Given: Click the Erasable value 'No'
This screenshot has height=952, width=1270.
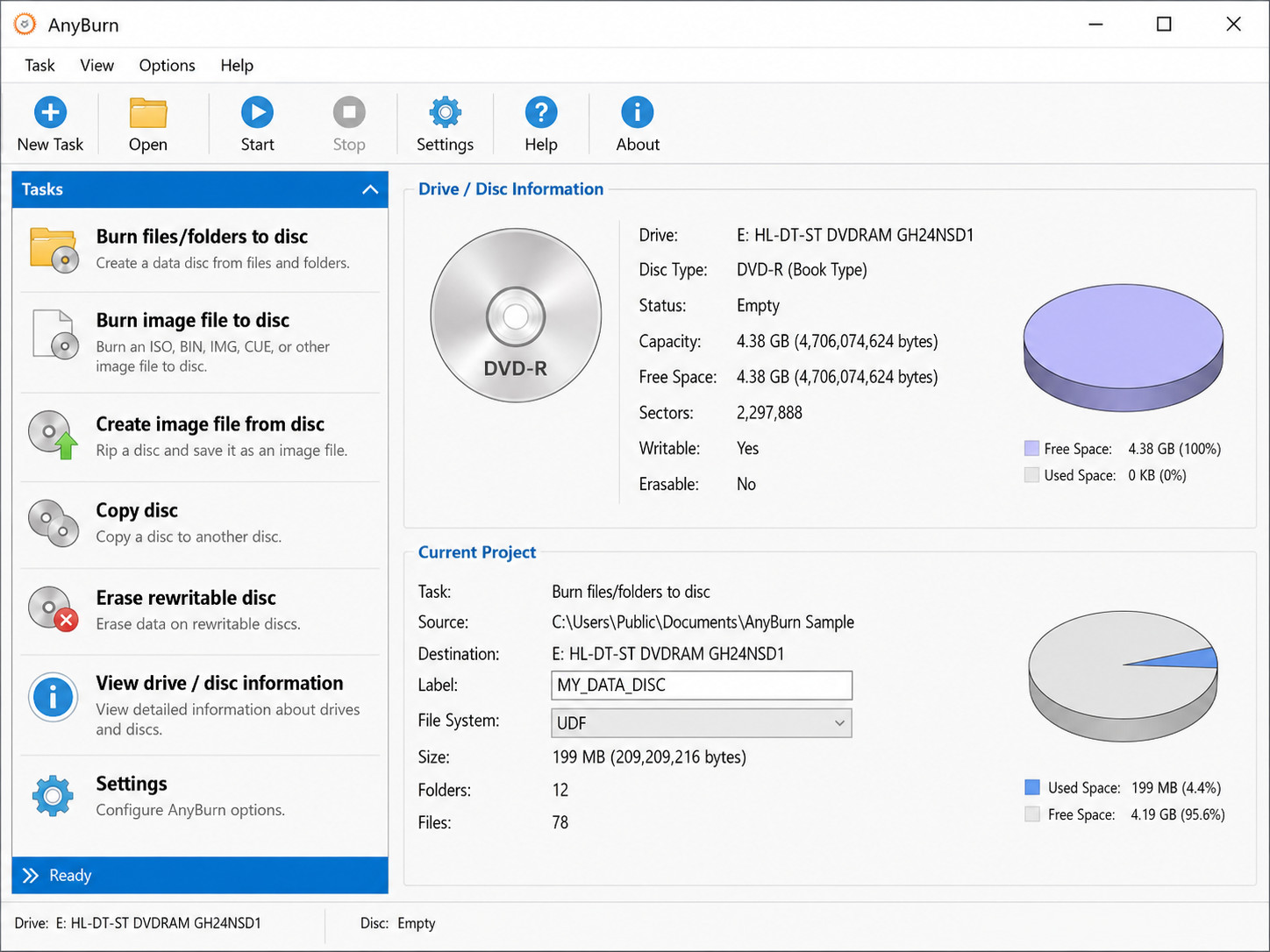Looking at the screenshot, I should click(x=746, y=484).
